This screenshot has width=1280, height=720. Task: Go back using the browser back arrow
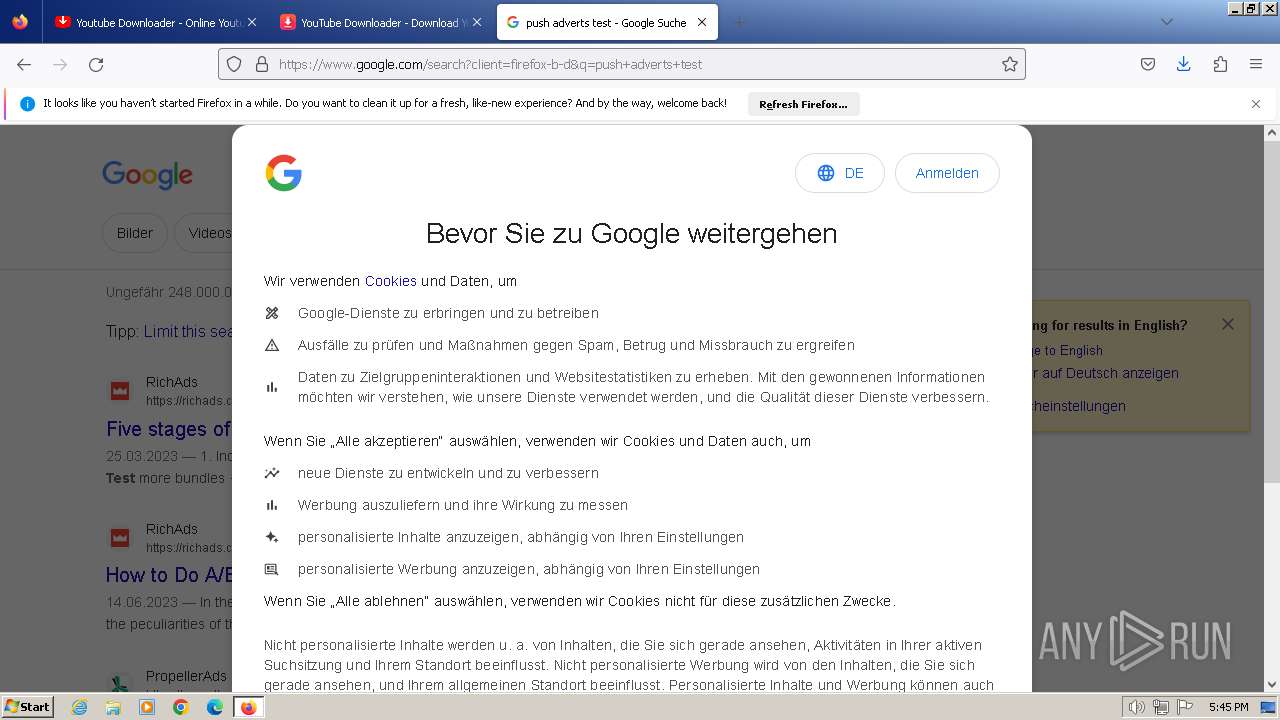[24, 64]
